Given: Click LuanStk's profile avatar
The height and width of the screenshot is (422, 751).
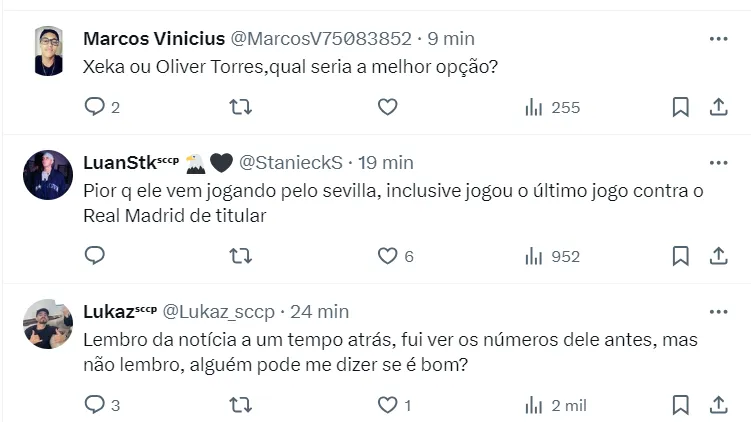Looking at the screenshot, I should point(48,176).
